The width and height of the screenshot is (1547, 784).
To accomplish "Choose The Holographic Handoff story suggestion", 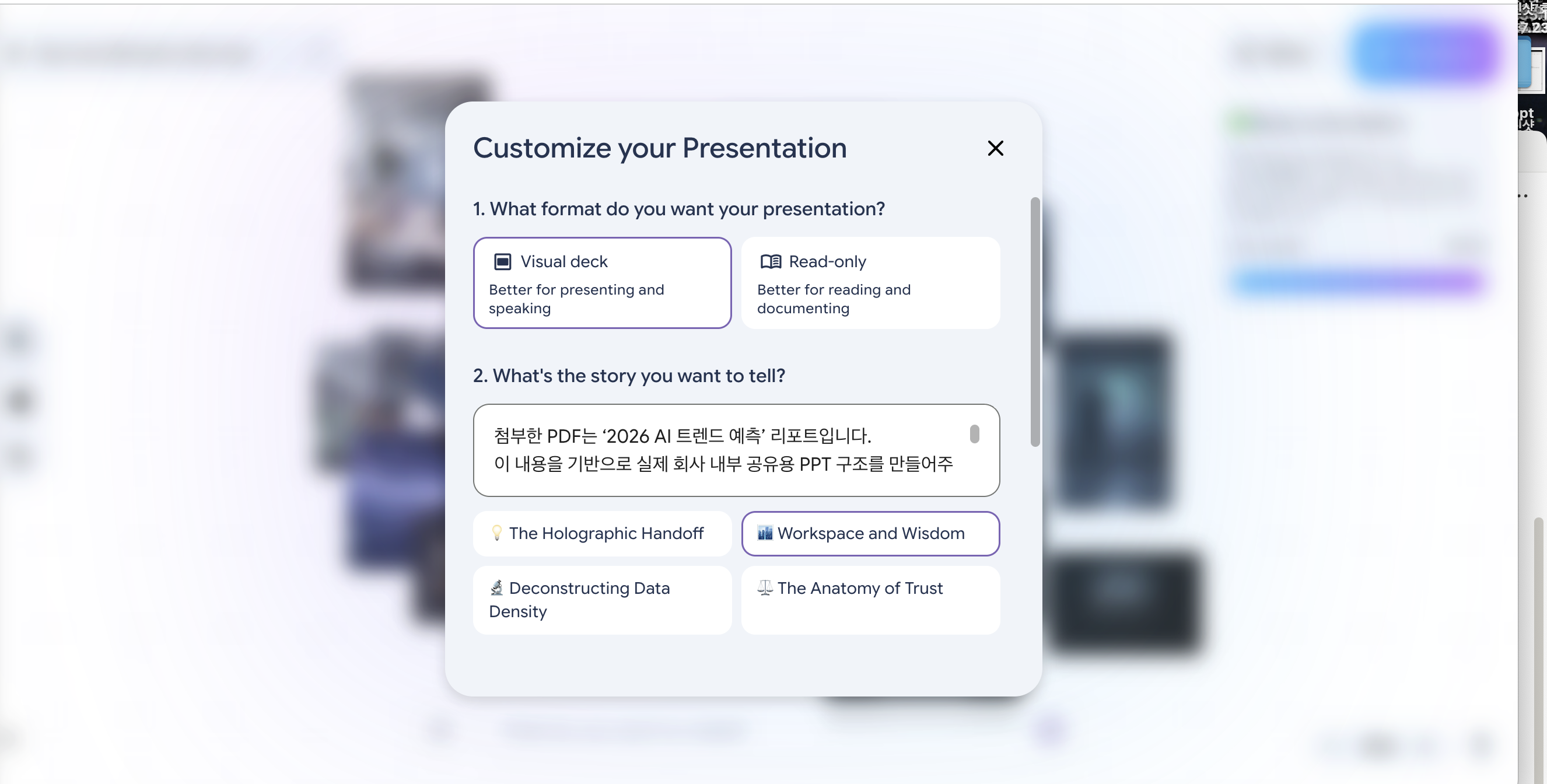I will [x=602, y=534].
